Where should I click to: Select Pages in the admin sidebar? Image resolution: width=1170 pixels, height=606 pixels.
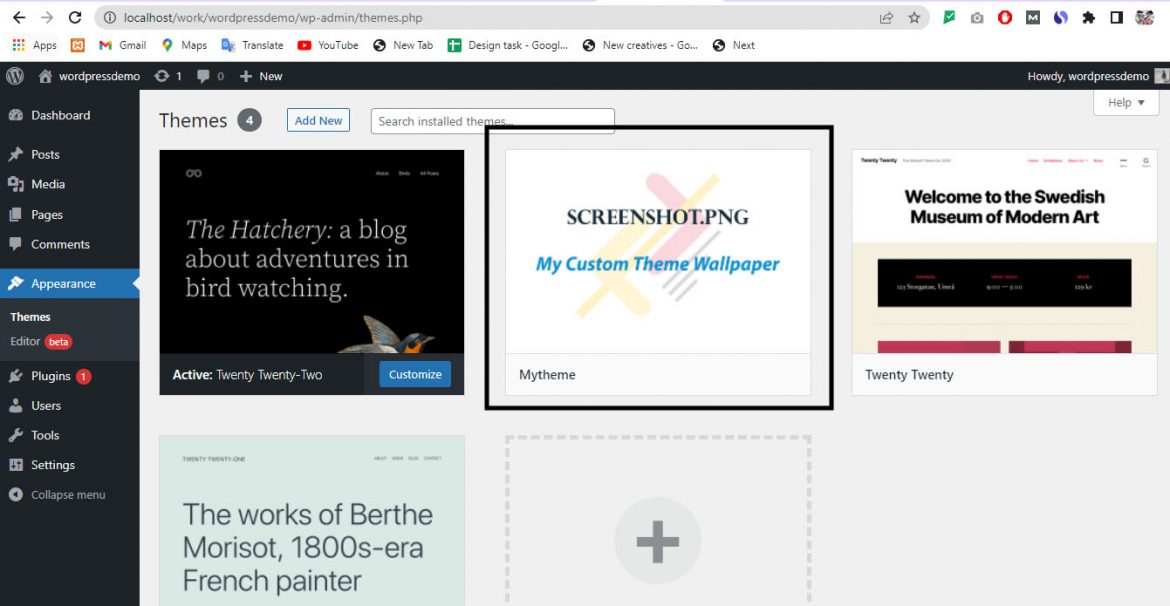[x=17, y=214]
